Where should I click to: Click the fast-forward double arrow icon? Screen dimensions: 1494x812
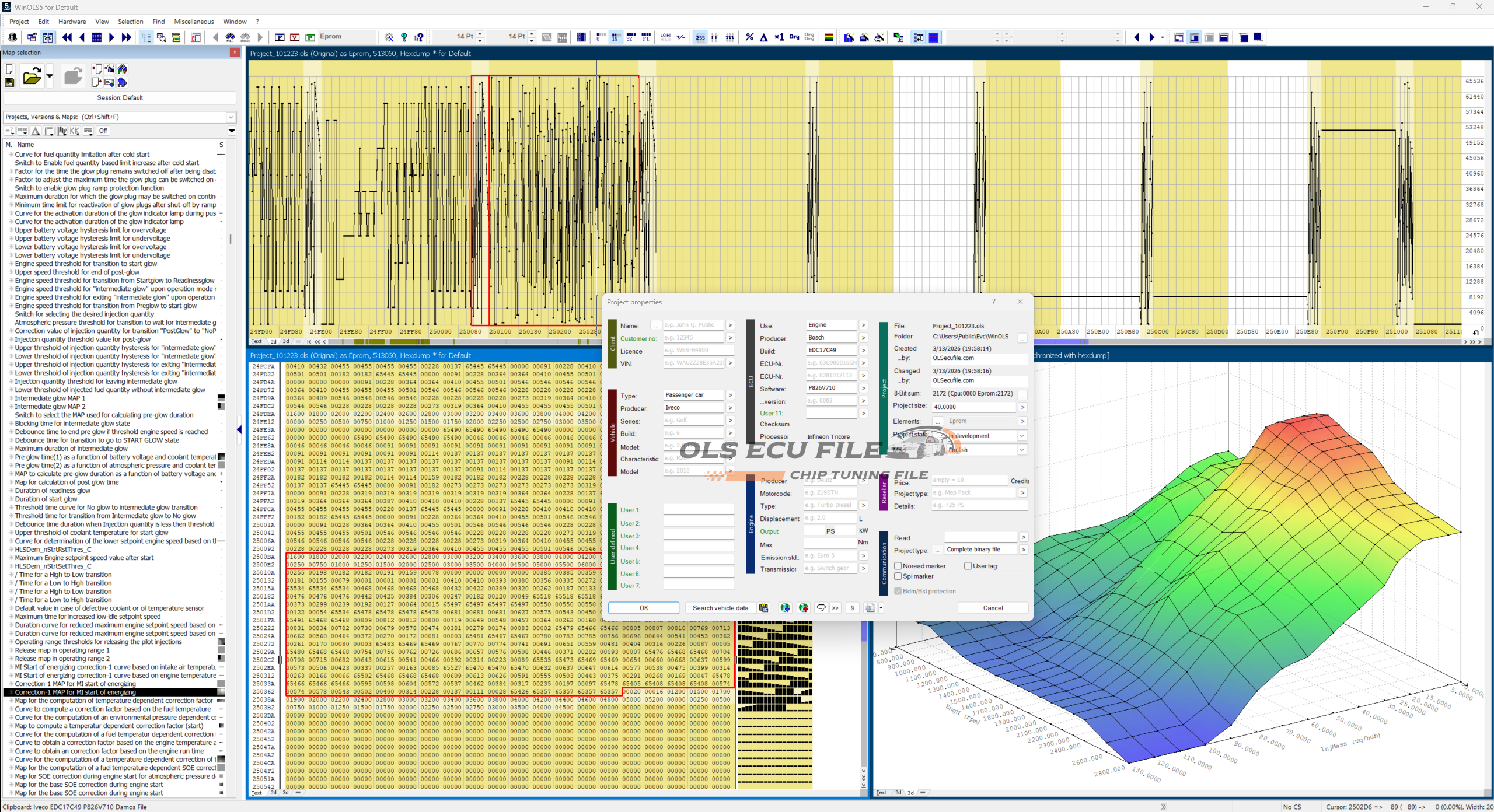pos(126,37)
